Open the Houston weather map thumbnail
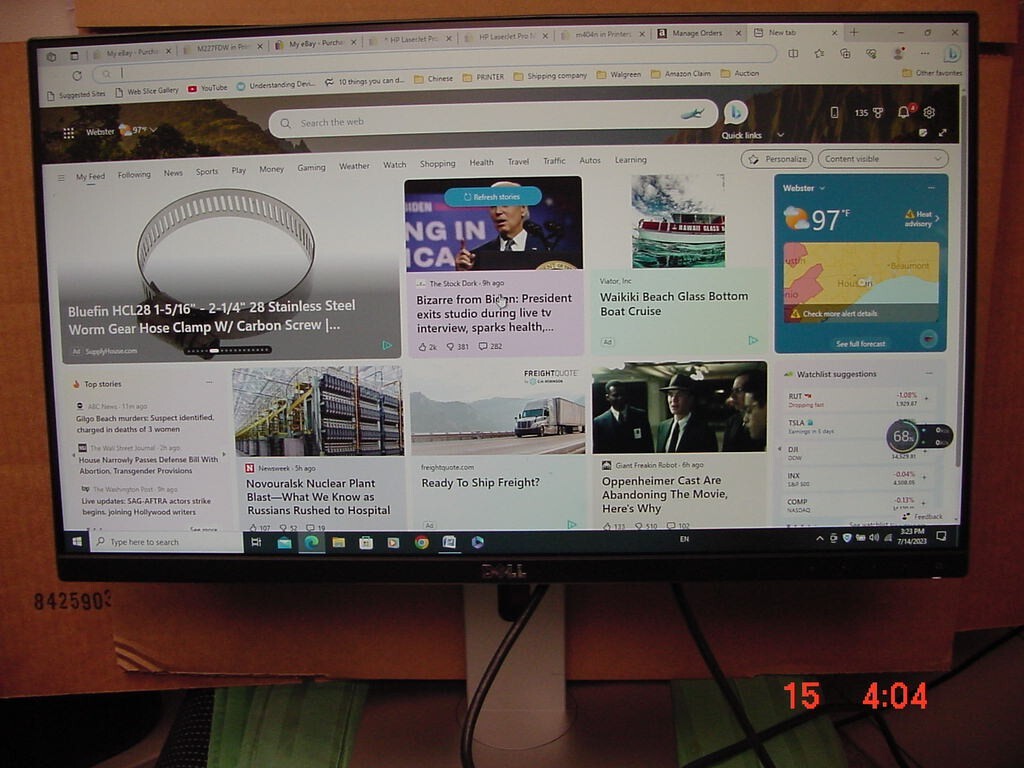 tap(861, 283)
